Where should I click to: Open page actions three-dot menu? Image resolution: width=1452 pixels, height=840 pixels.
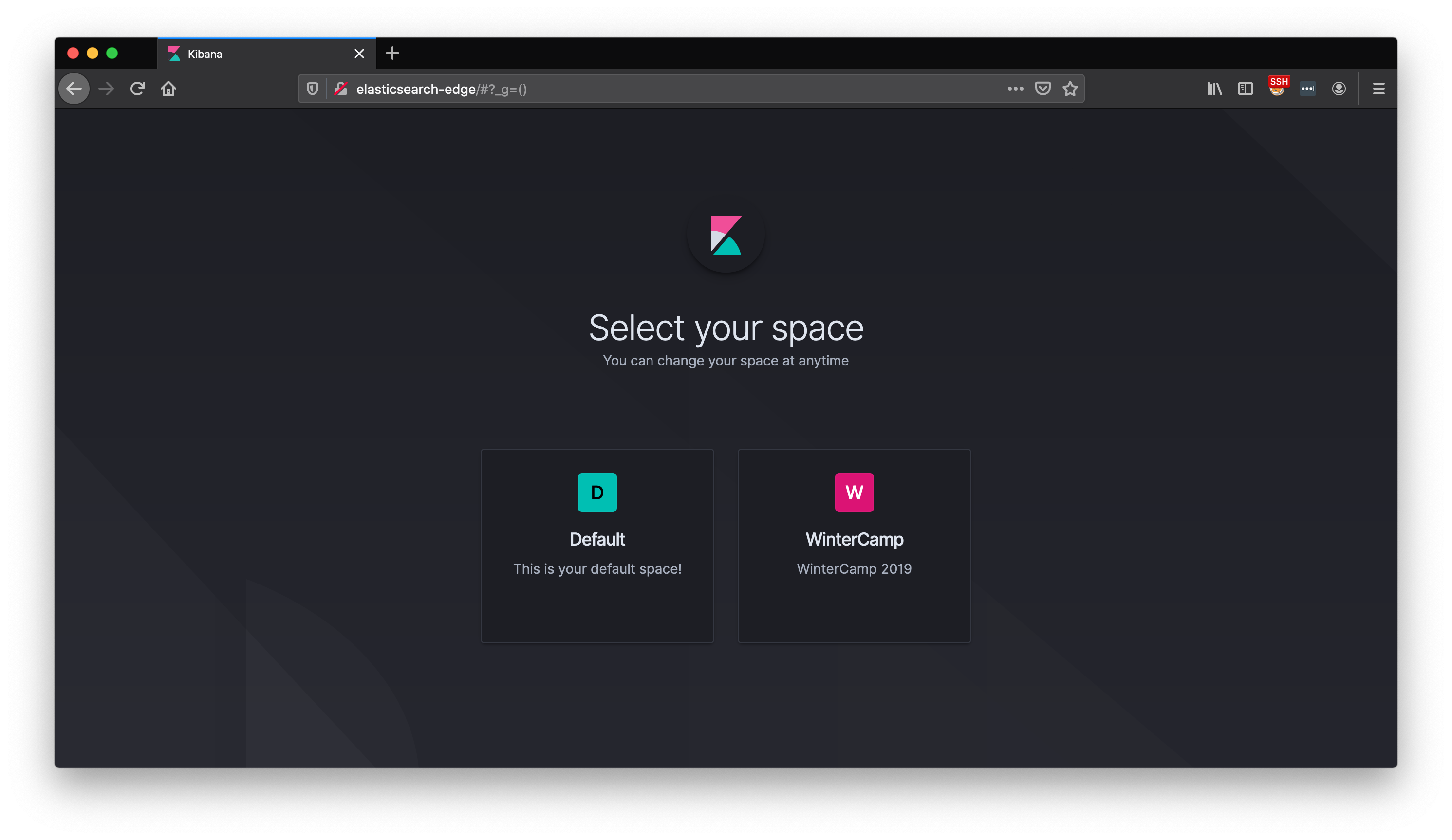[x=1015, y=89]
